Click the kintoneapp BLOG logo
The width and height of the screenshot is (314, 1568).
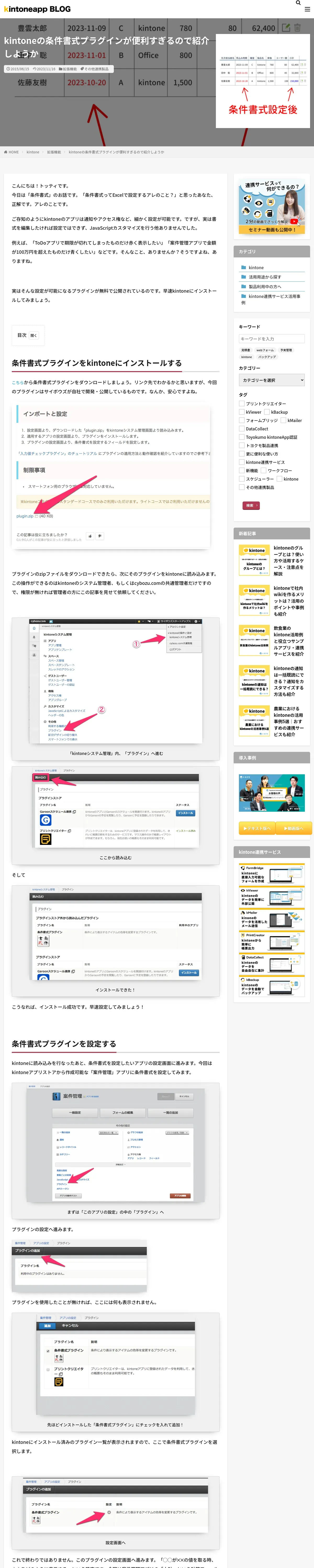pos(37,9)
